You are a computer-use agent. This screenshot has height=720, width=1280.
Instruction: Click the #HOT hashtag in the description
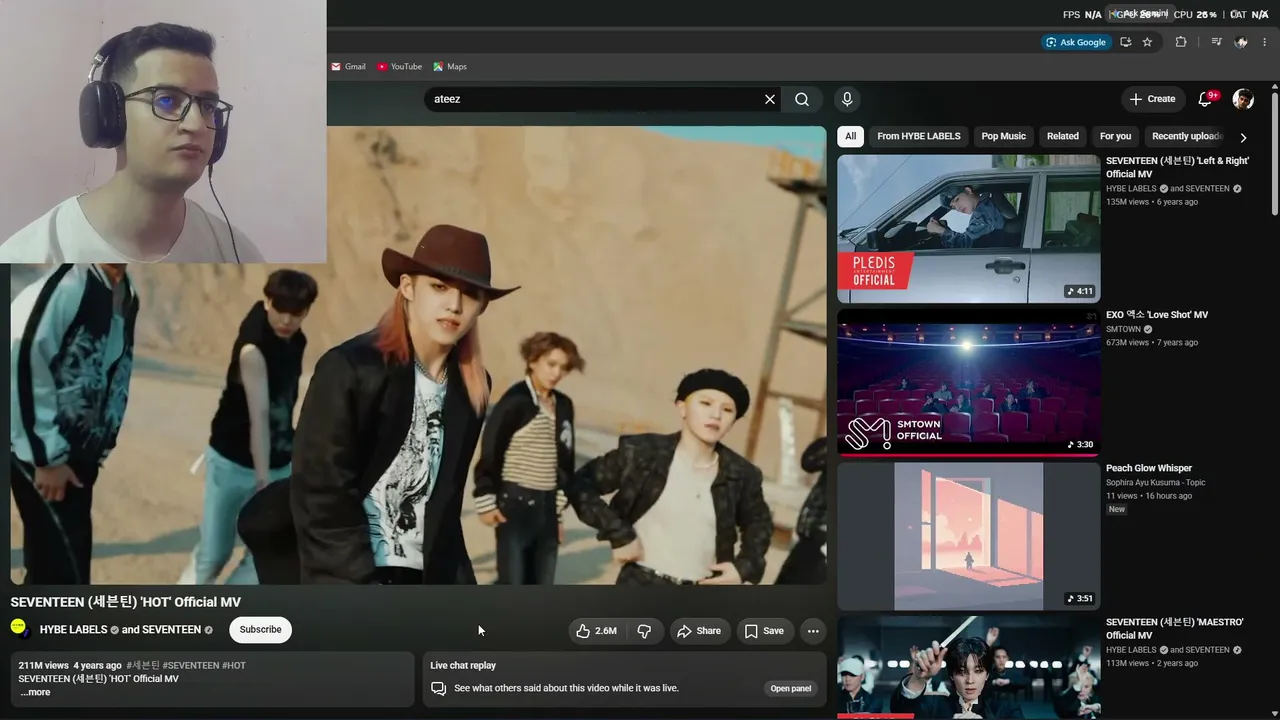click(234, 666)
